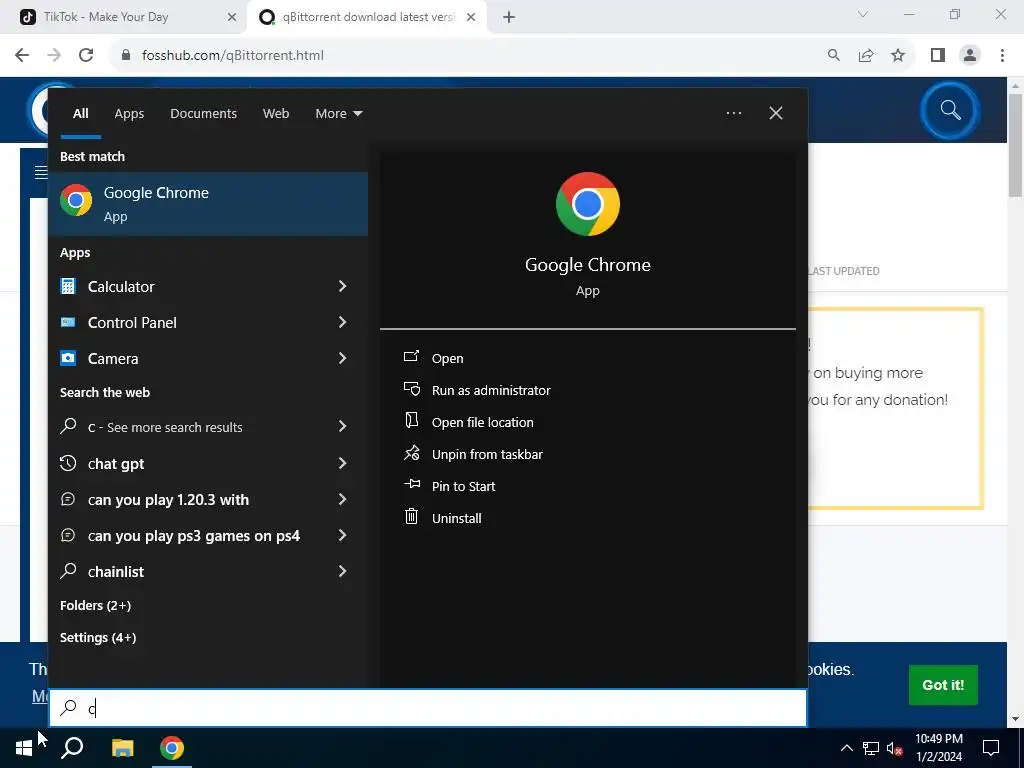This screenshot has width=1024, height=768.
Task: Go back in Chrome
Action: (22, 56)
